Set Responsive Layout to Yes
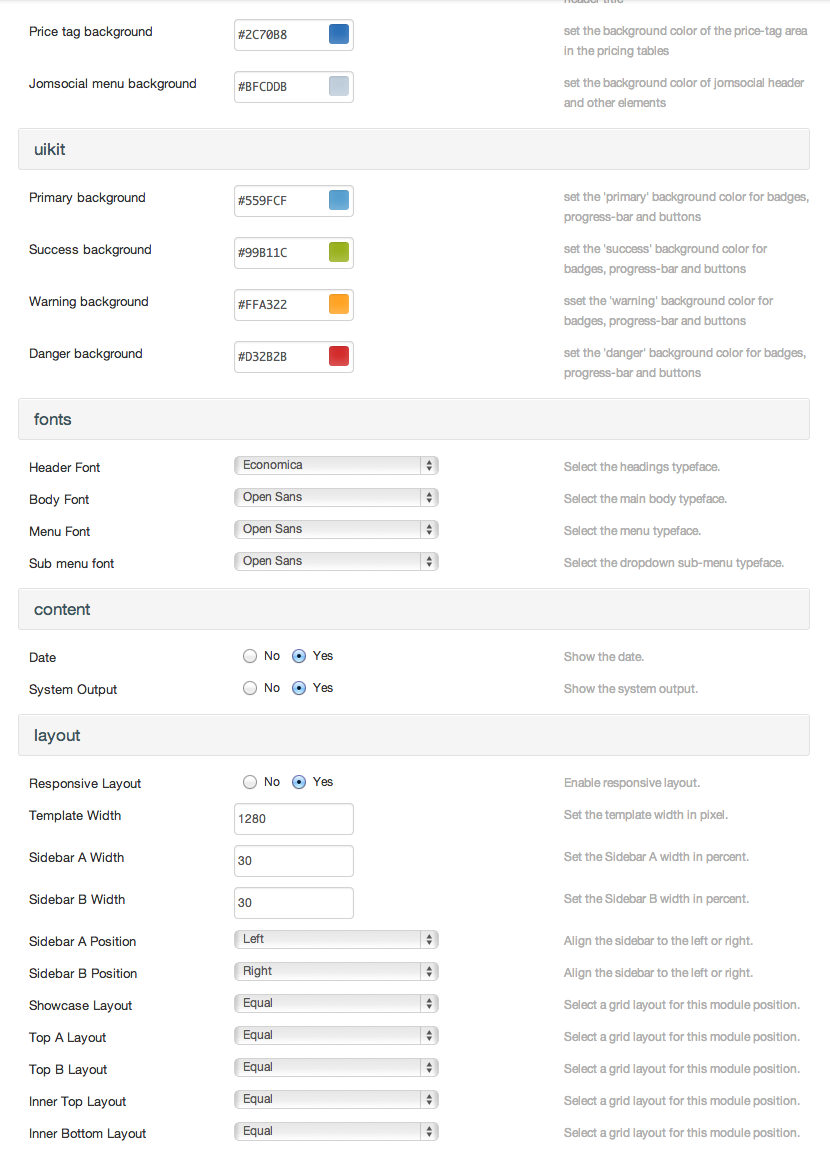Viewport: 830px width, 1150px height. 299,782
